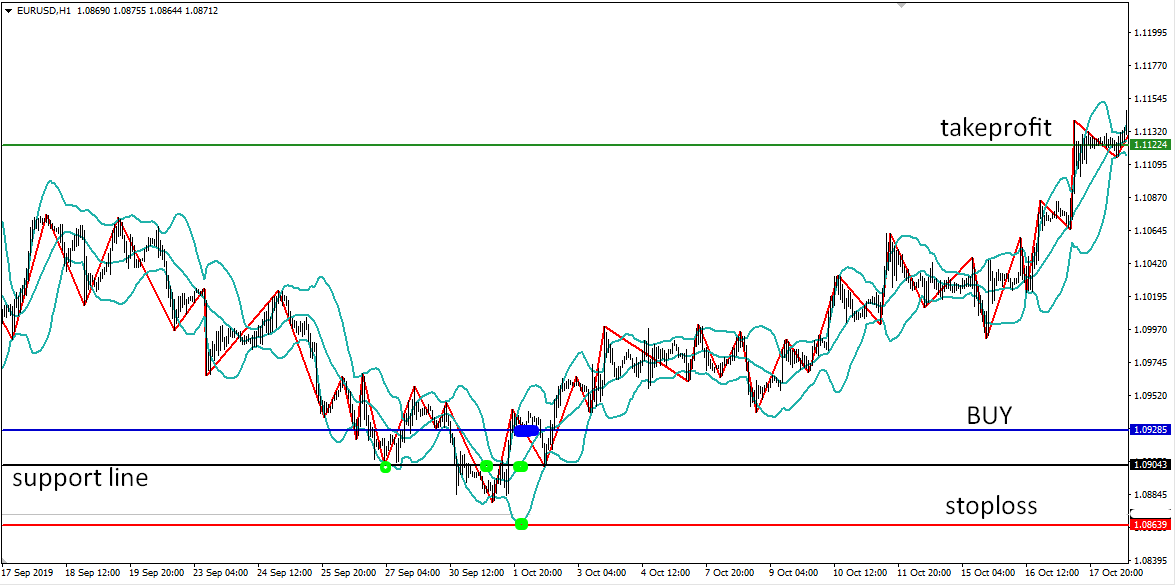Click the green takeprofit price tag 1.1122
1175x585 pixels.
pyautogui.click(x=1151, y=145)
